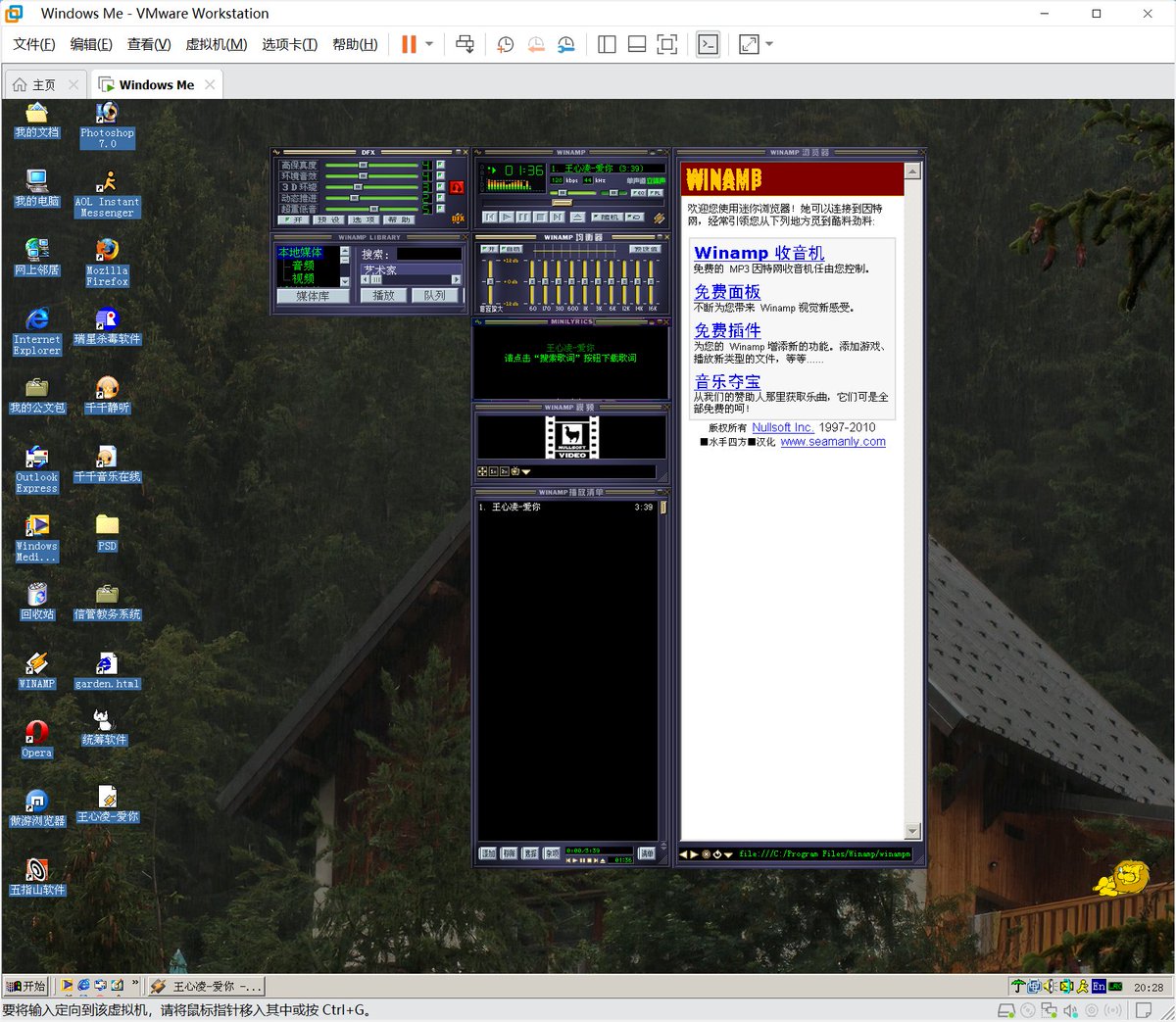Screen dimensions: 1176x1022
Task: Click the eject/open file button in Winamp
Action: (577, 217)
